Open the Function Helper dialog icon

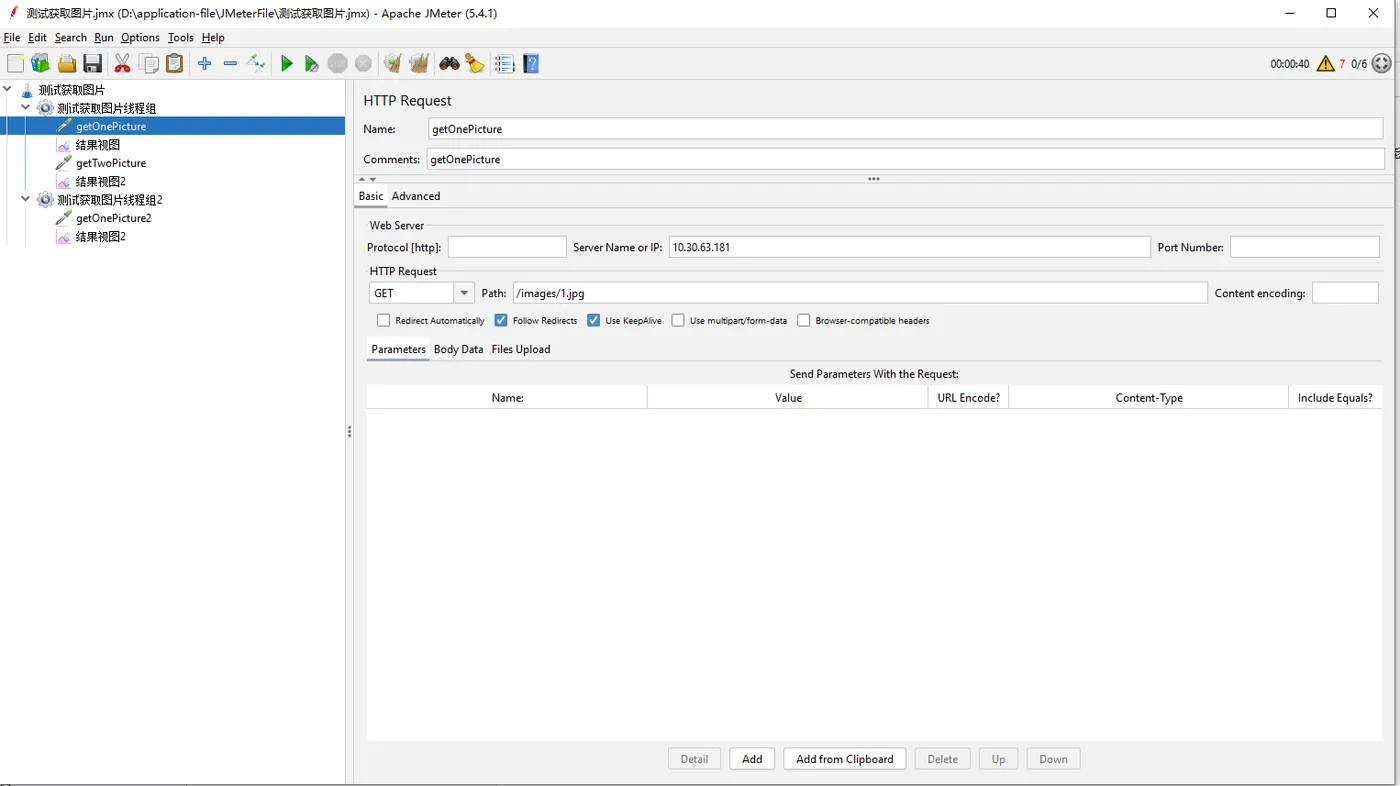coord(505,64)
